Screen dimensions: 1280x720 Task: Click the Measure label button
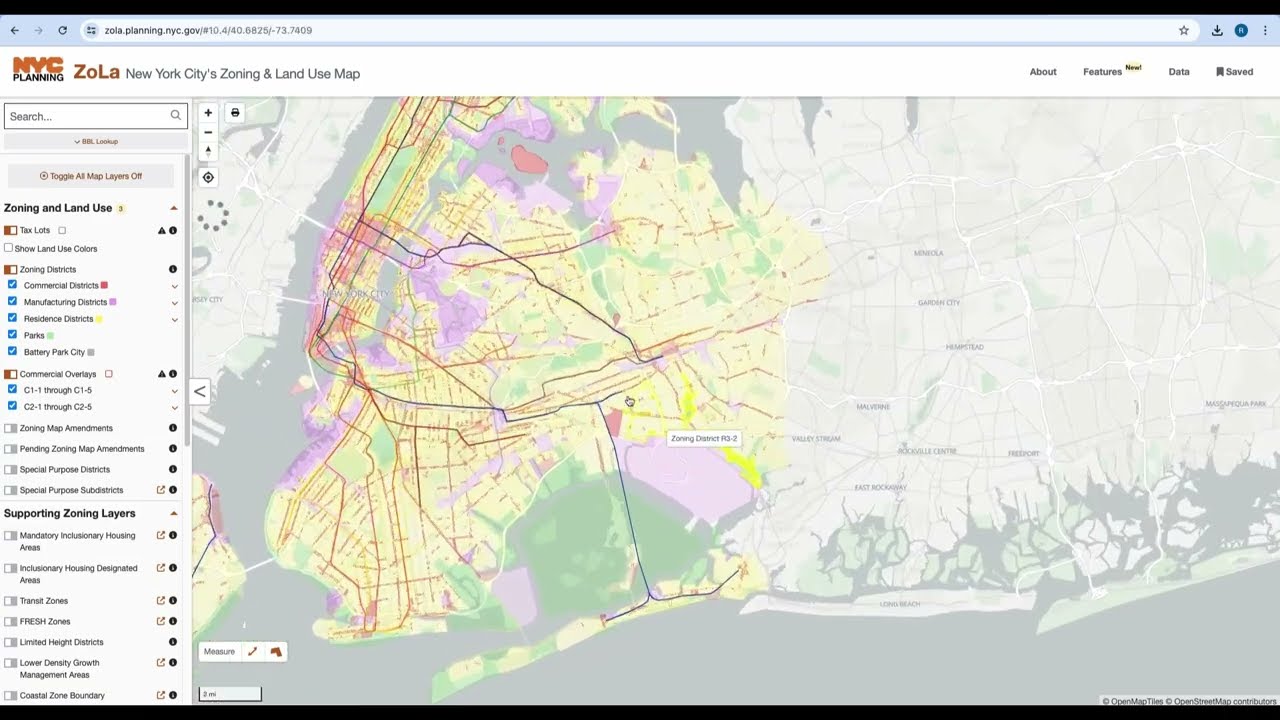(x=219, y=652)
